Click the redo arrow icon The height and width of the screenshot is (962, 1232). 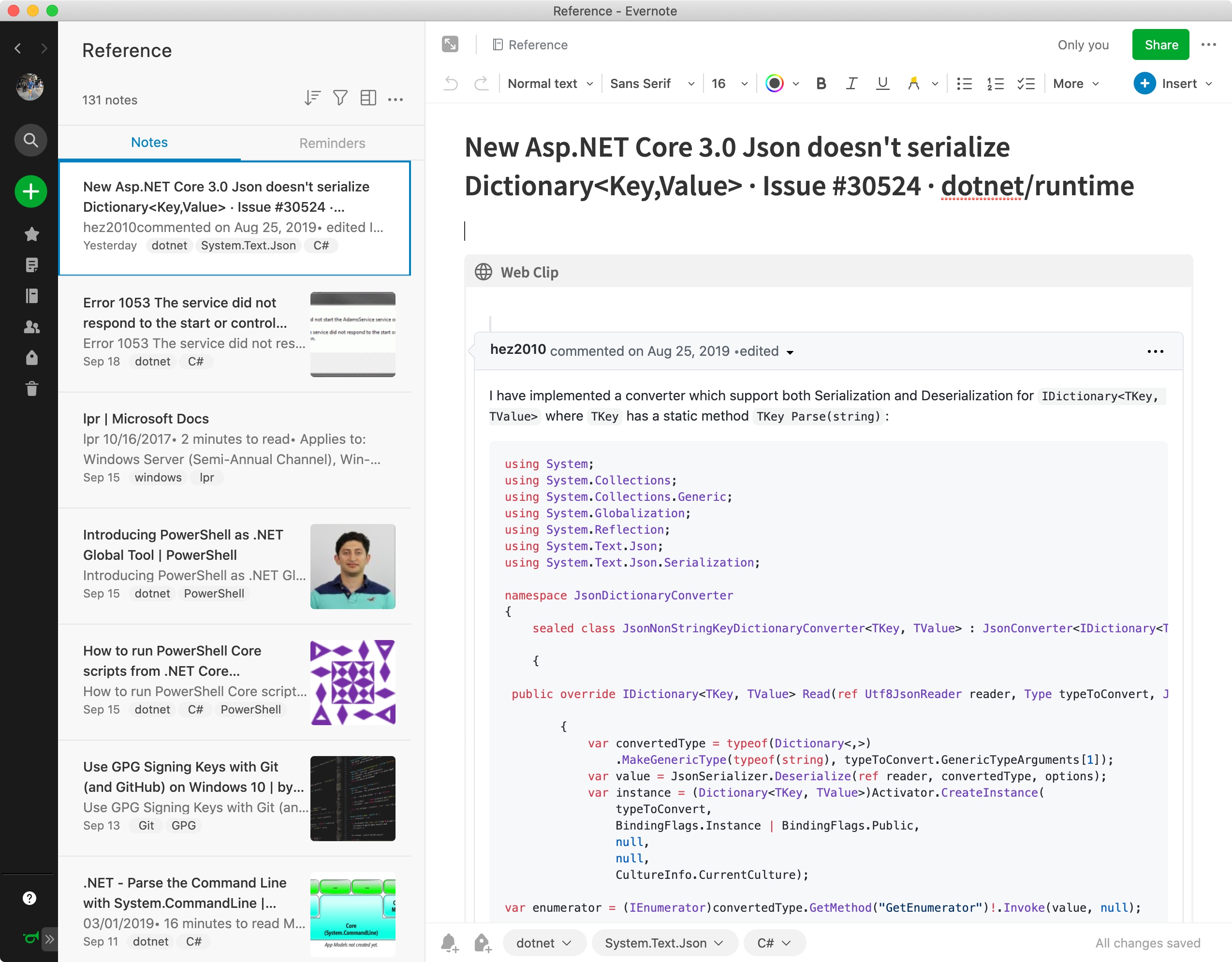coord(480,84)
